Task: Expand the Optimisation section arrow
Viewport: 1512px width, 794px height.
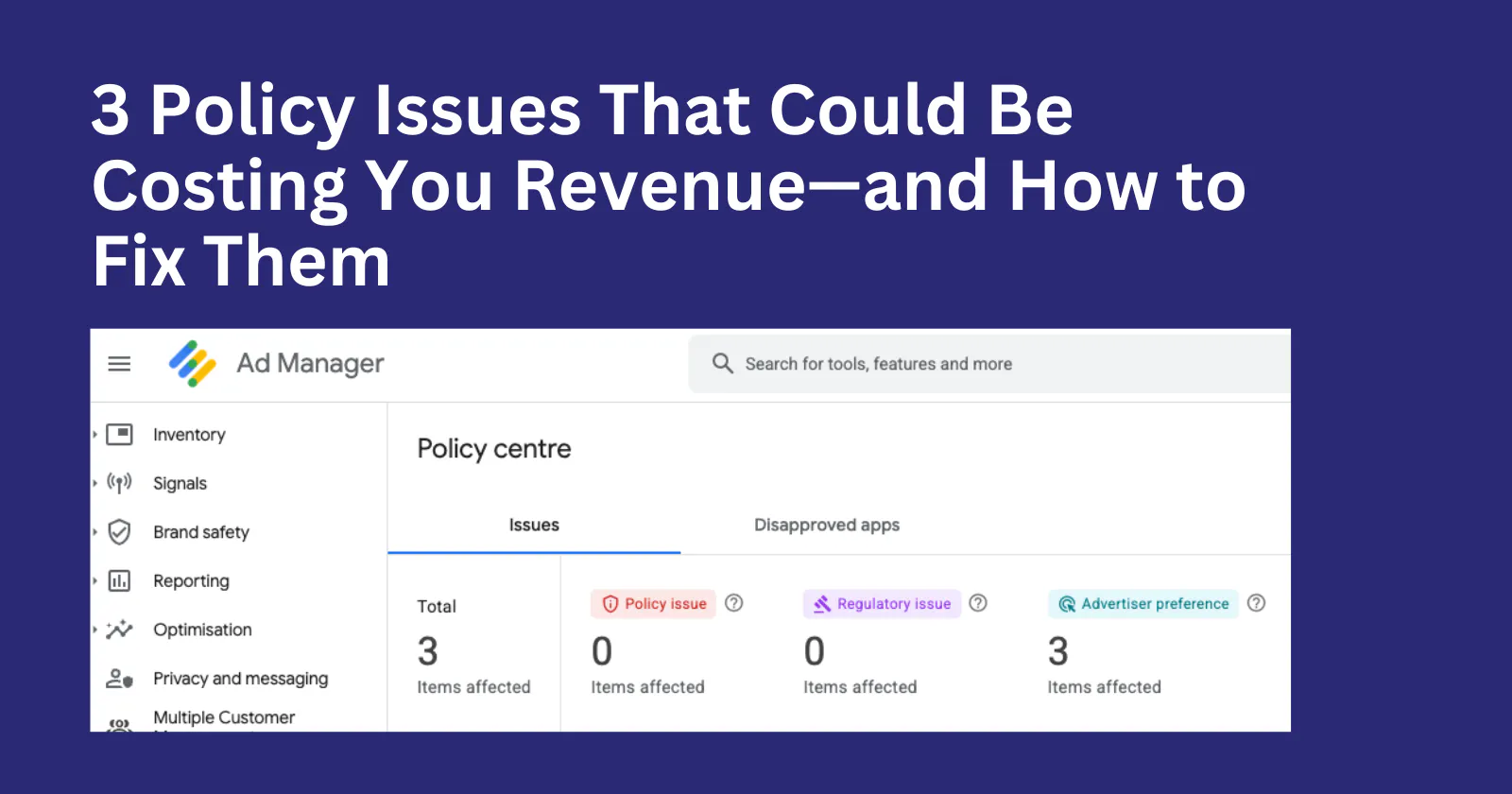Action: coord(94,630)
